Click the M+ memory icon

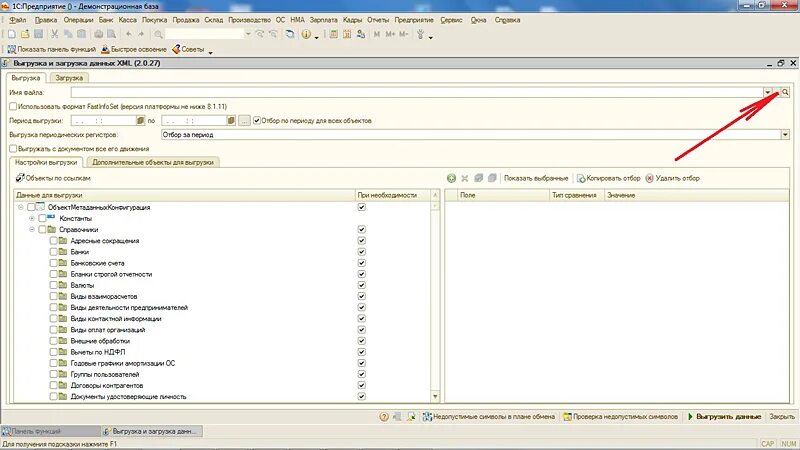click(x=390, y=34)
